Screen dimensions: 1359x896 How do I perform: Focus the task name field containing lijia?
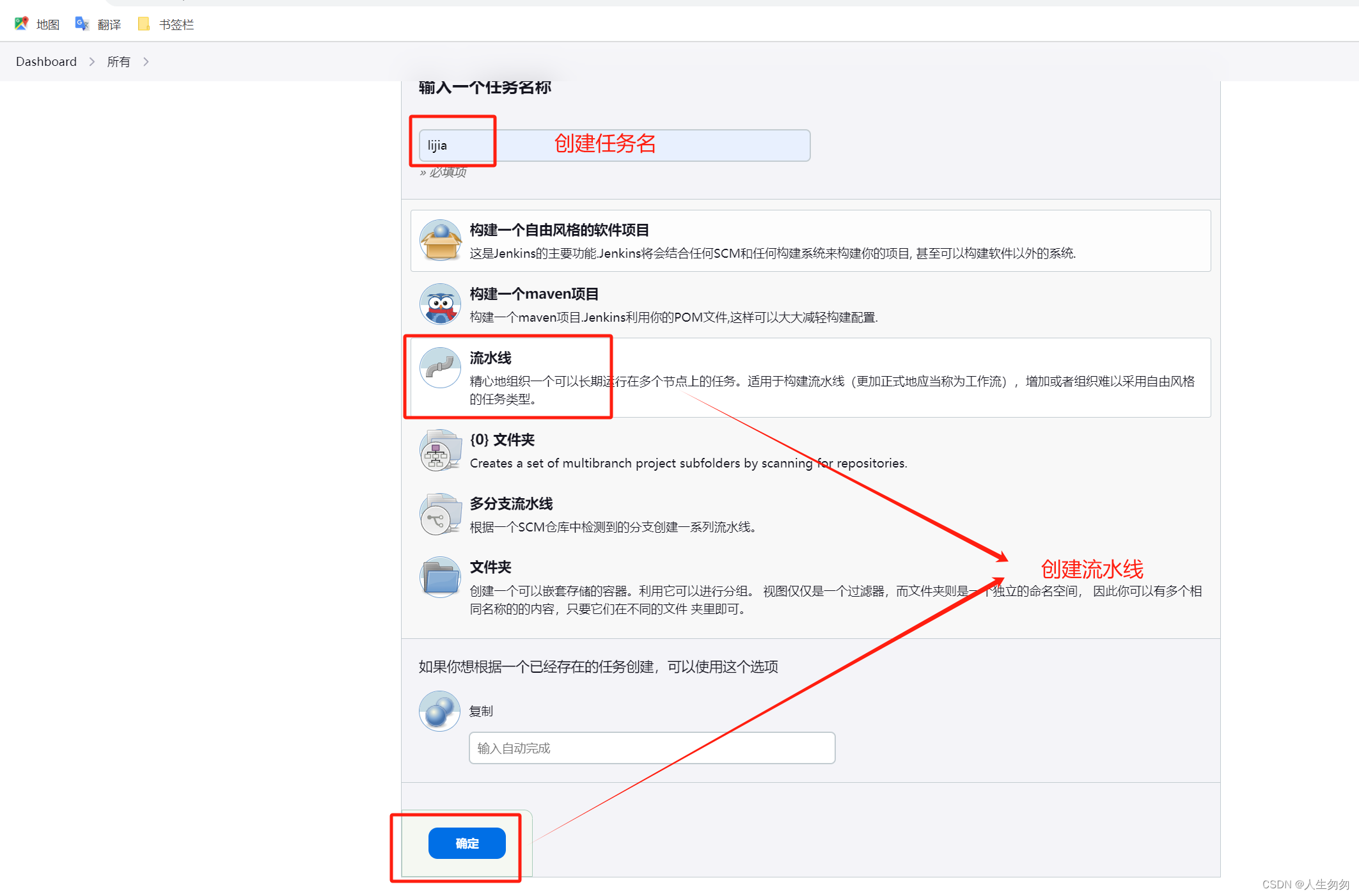[x=615, y=145]
